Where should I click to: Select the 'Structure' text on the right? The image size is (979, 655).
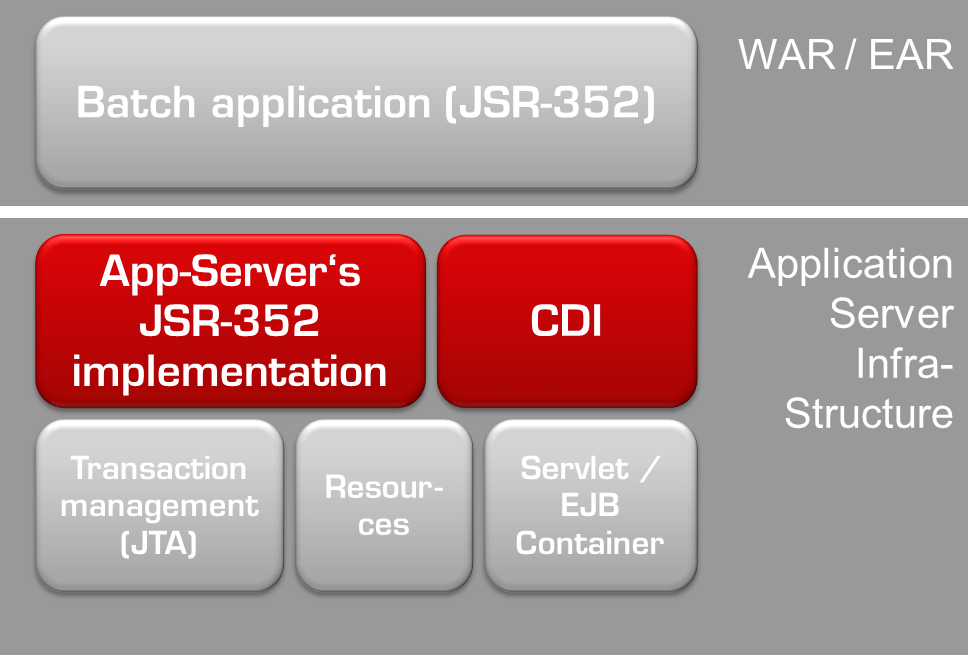coord(868,413)
